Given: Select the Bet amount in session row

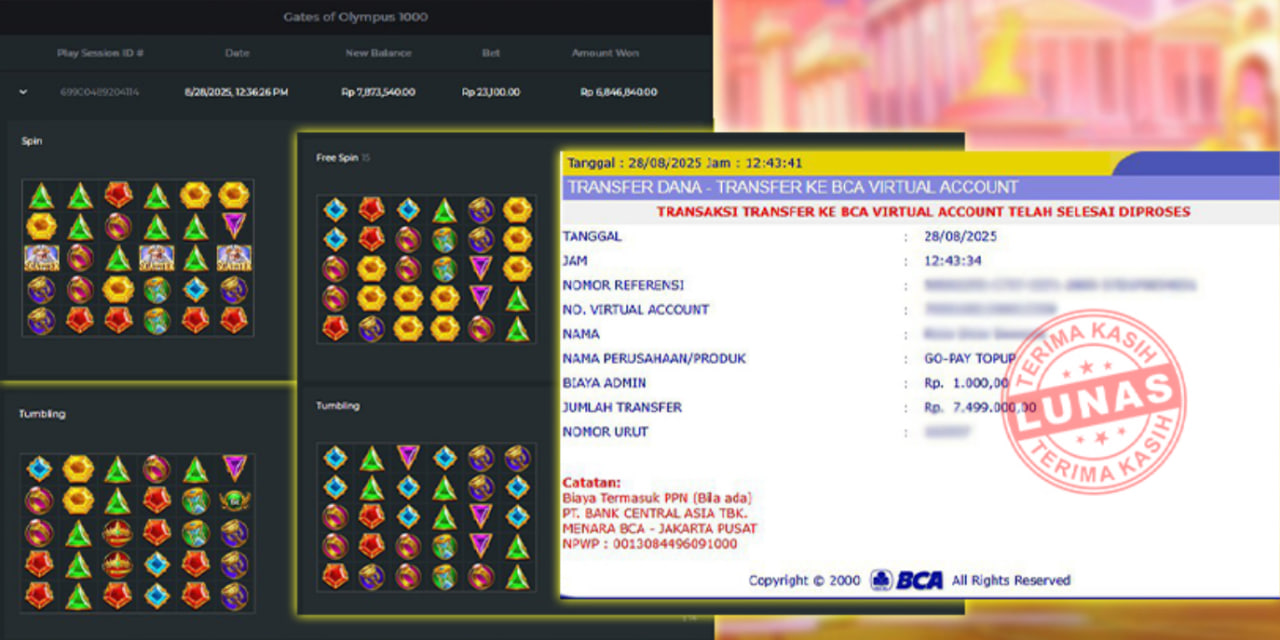Looking at the screenshot, I should coord(490,92).
